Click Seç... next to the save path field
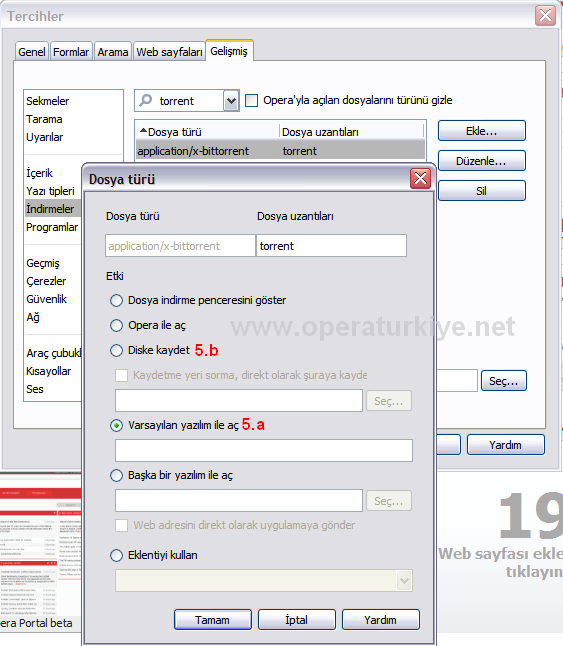The width and height of the screenshot is (563, 646). tap(388, 401)
